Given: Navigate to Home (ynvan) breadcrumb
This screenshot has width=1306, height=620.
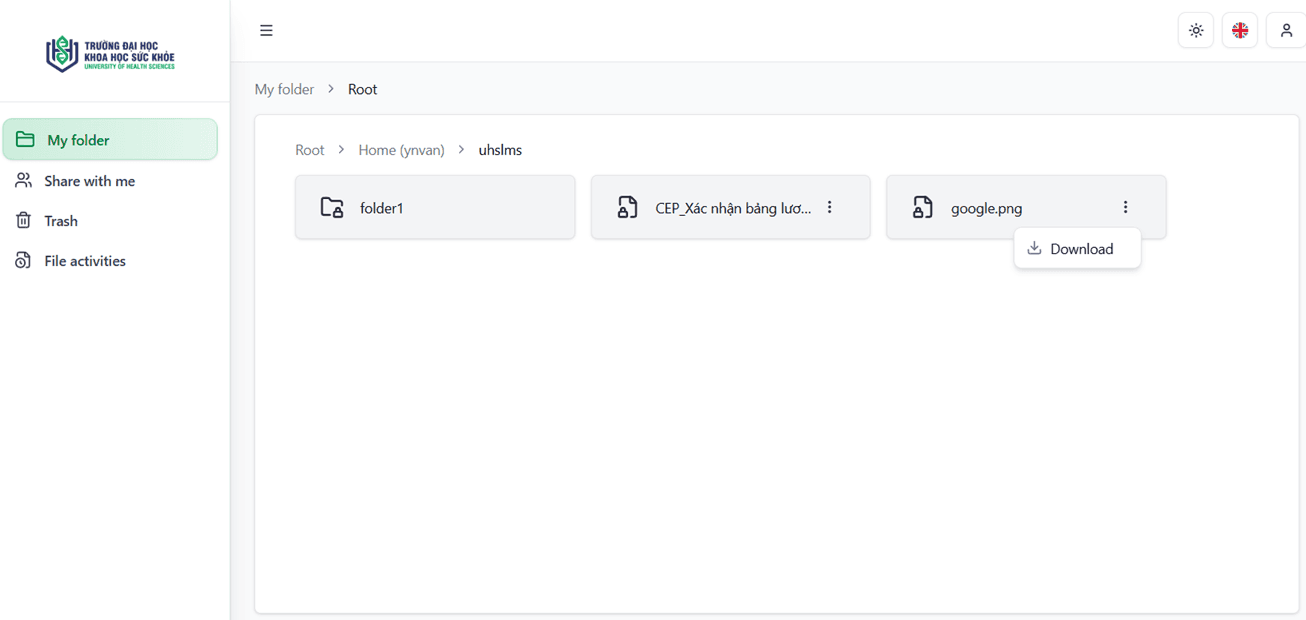Looking at the screenshot, I should click(x=401, y=150).
